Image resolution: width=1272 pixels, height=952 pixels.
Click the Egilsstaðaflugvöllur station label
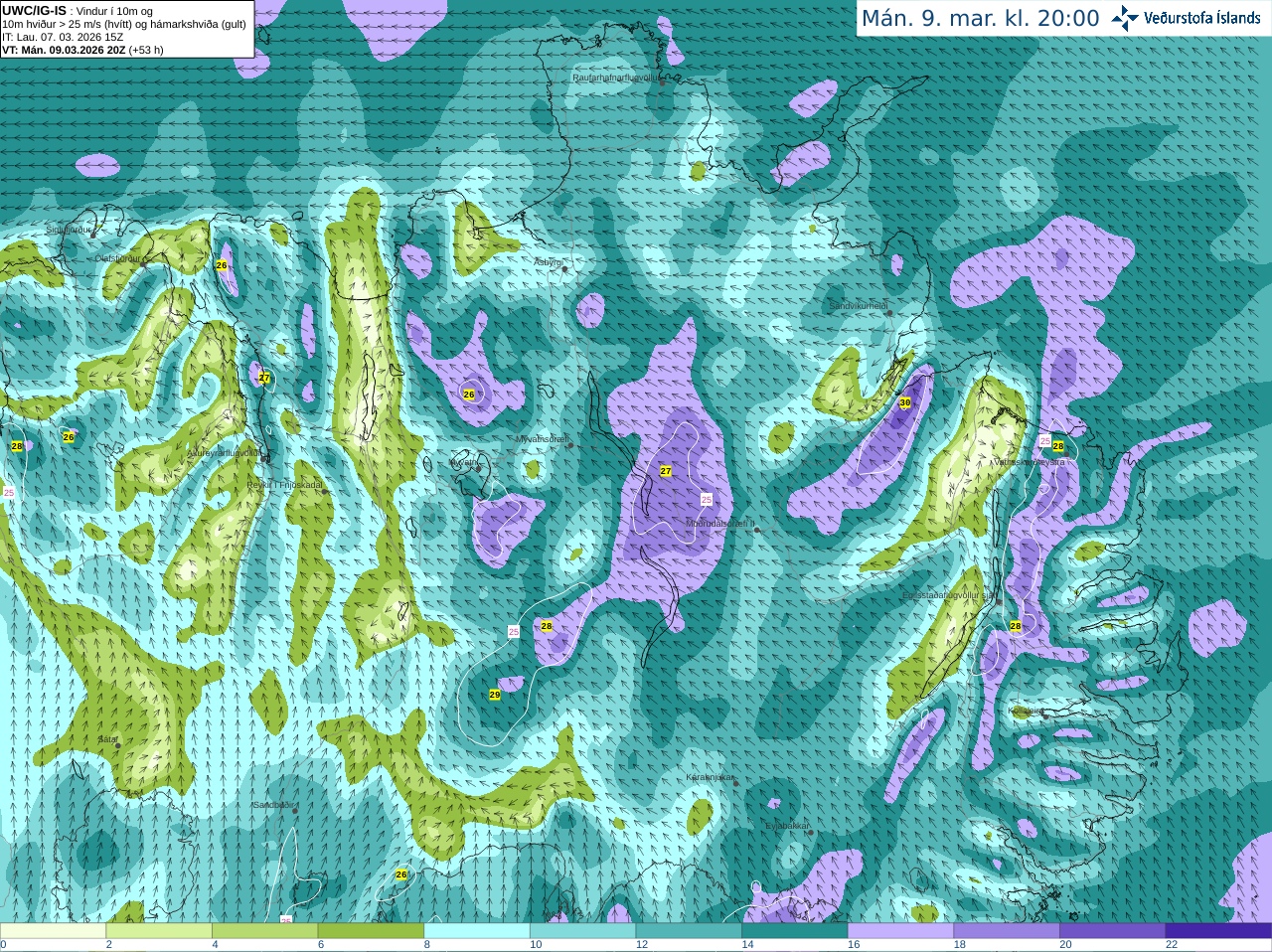(x=948, y=595)
